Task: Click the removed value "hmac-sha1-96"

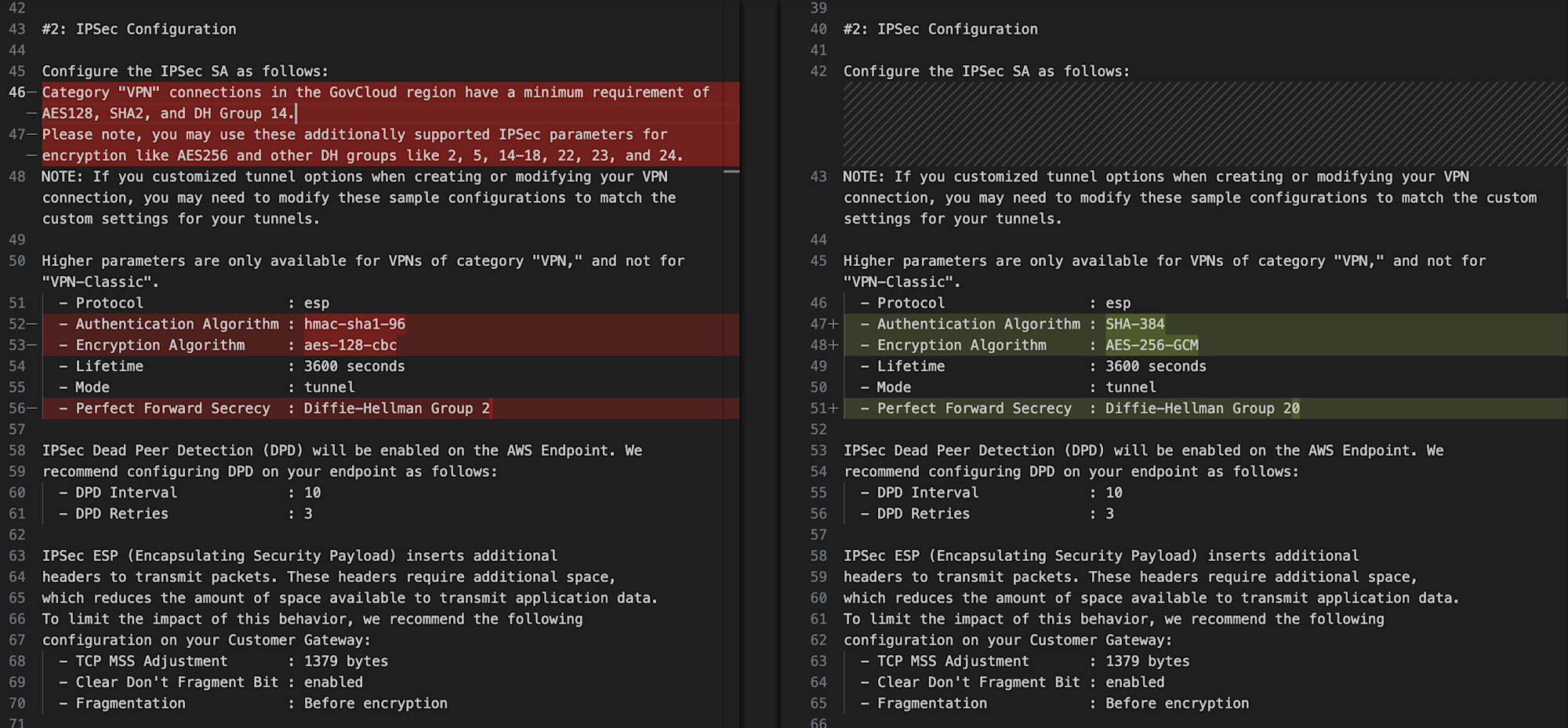Action: 354,324
